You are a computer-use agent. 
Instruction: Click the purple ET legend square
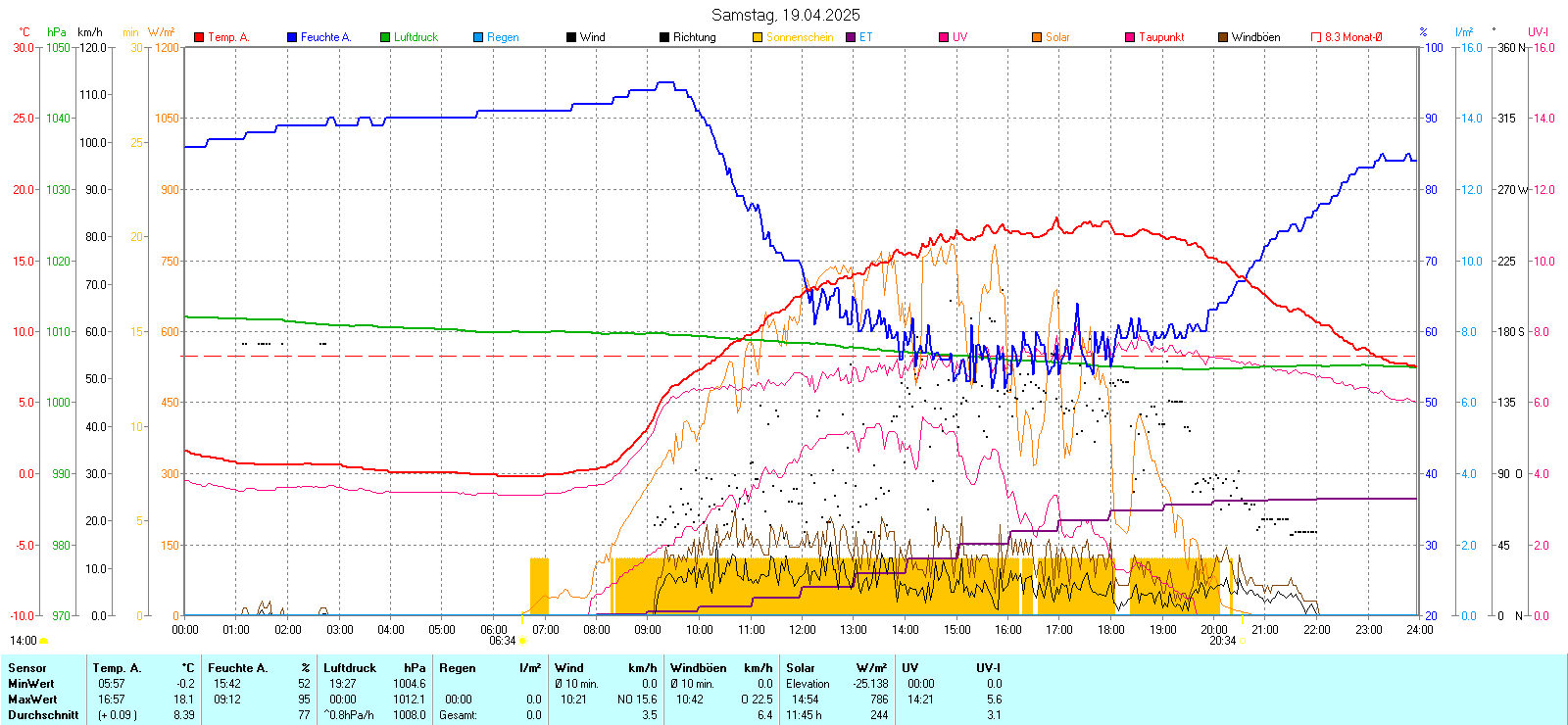851,37
